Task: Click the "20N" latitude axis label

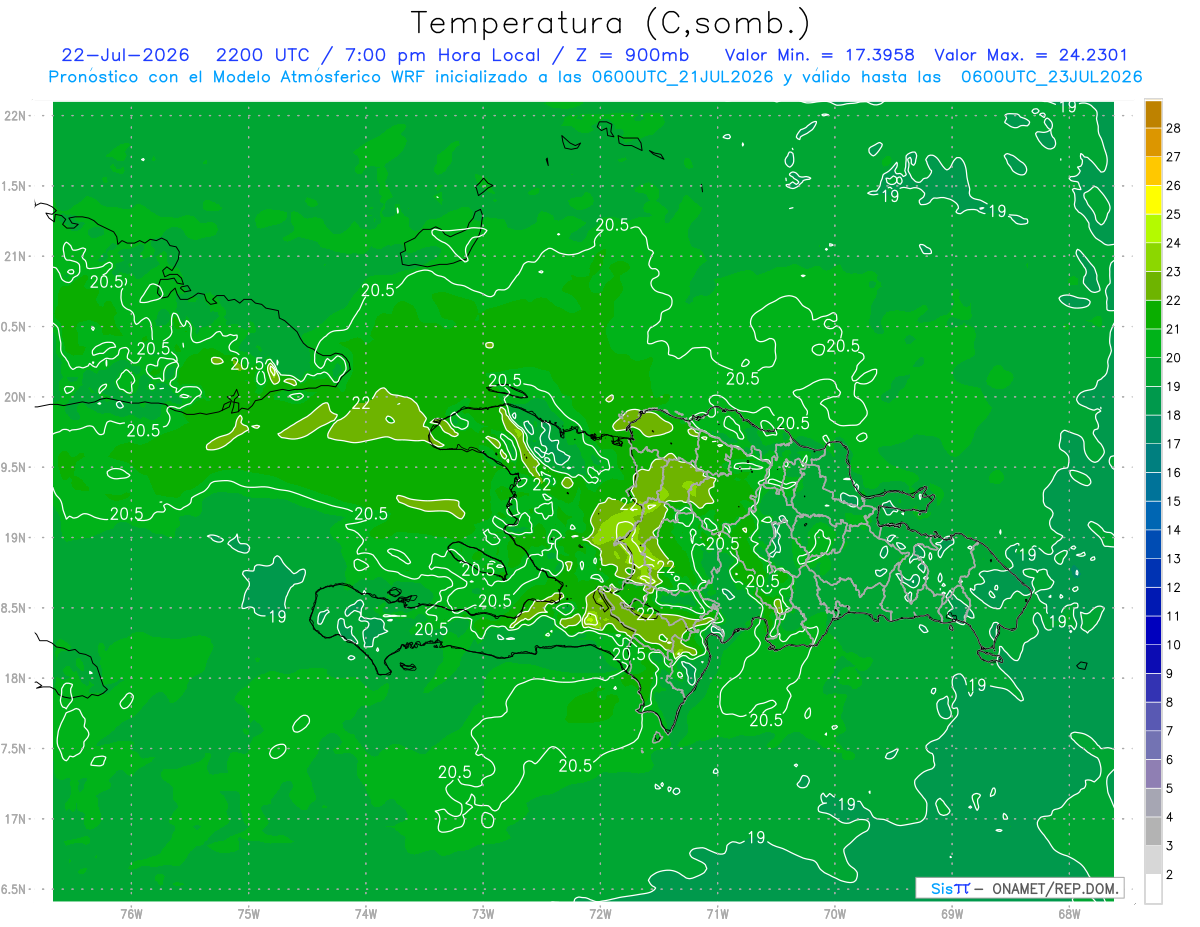Action: pyautogui.click(x=16, y=397)
